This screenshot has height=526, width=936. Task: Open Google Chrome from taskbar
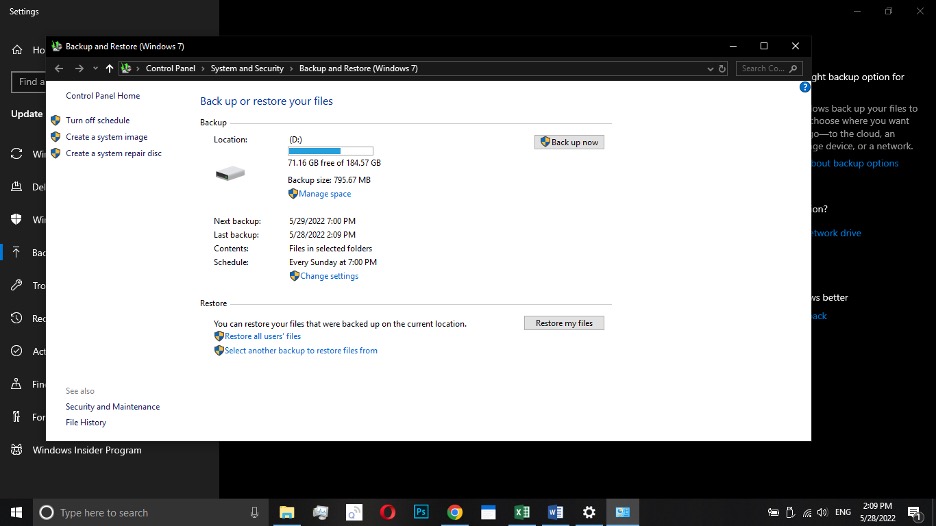[455, 512]
